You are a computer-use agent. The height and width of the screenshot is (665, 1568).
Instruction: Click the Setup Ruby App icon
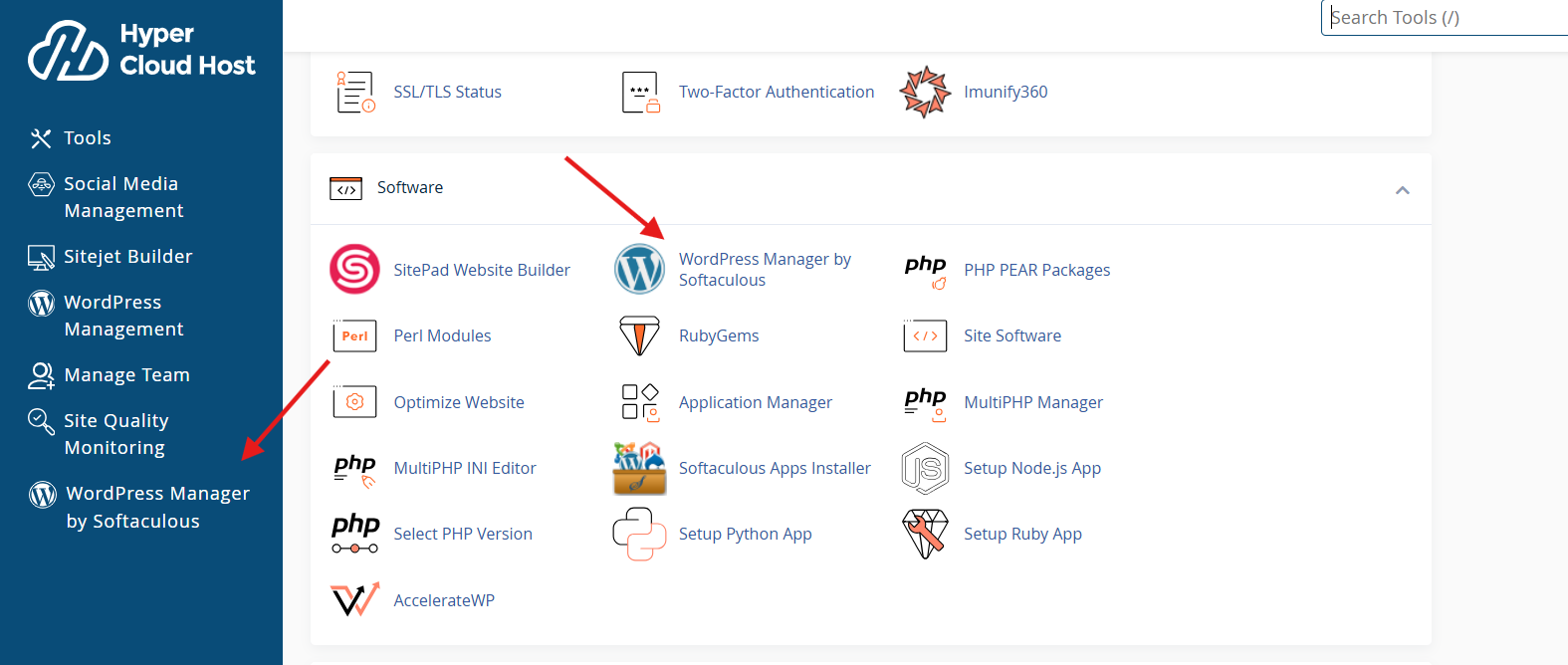coord(925,534)
